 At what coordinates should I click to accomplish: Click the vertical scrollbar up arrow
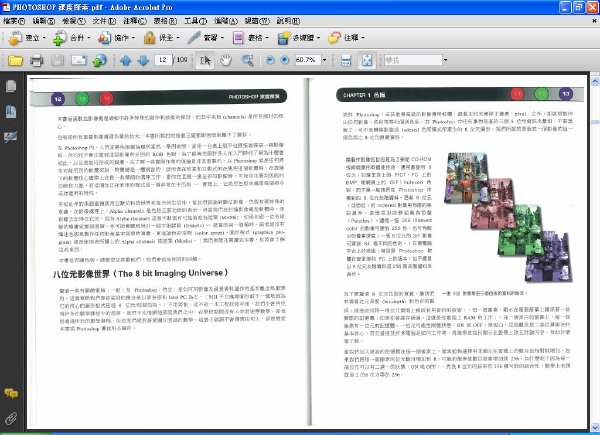click(595, 81)
